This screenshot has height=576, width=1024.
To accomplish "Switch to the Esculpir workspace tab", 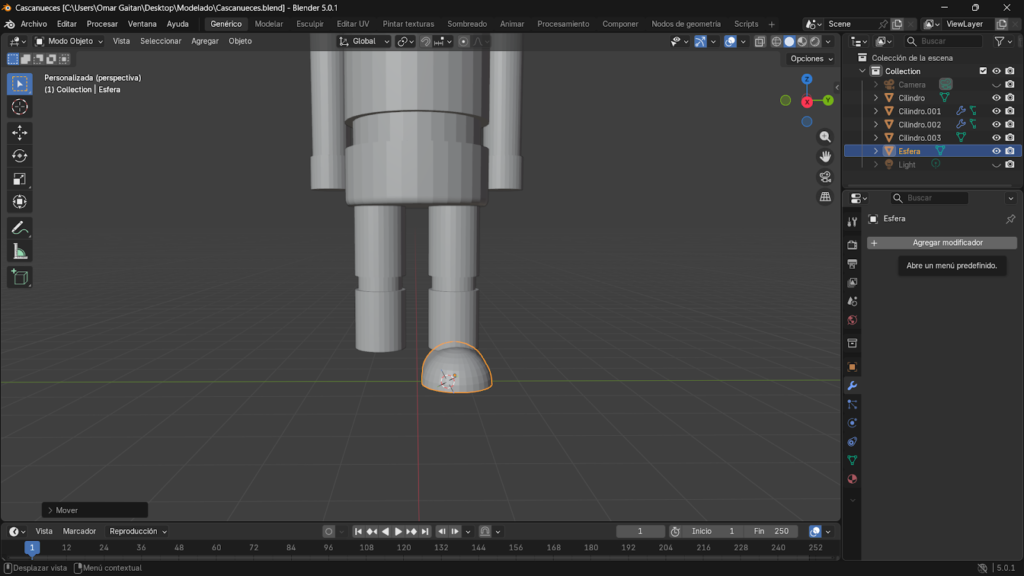I will click(310, 23).
